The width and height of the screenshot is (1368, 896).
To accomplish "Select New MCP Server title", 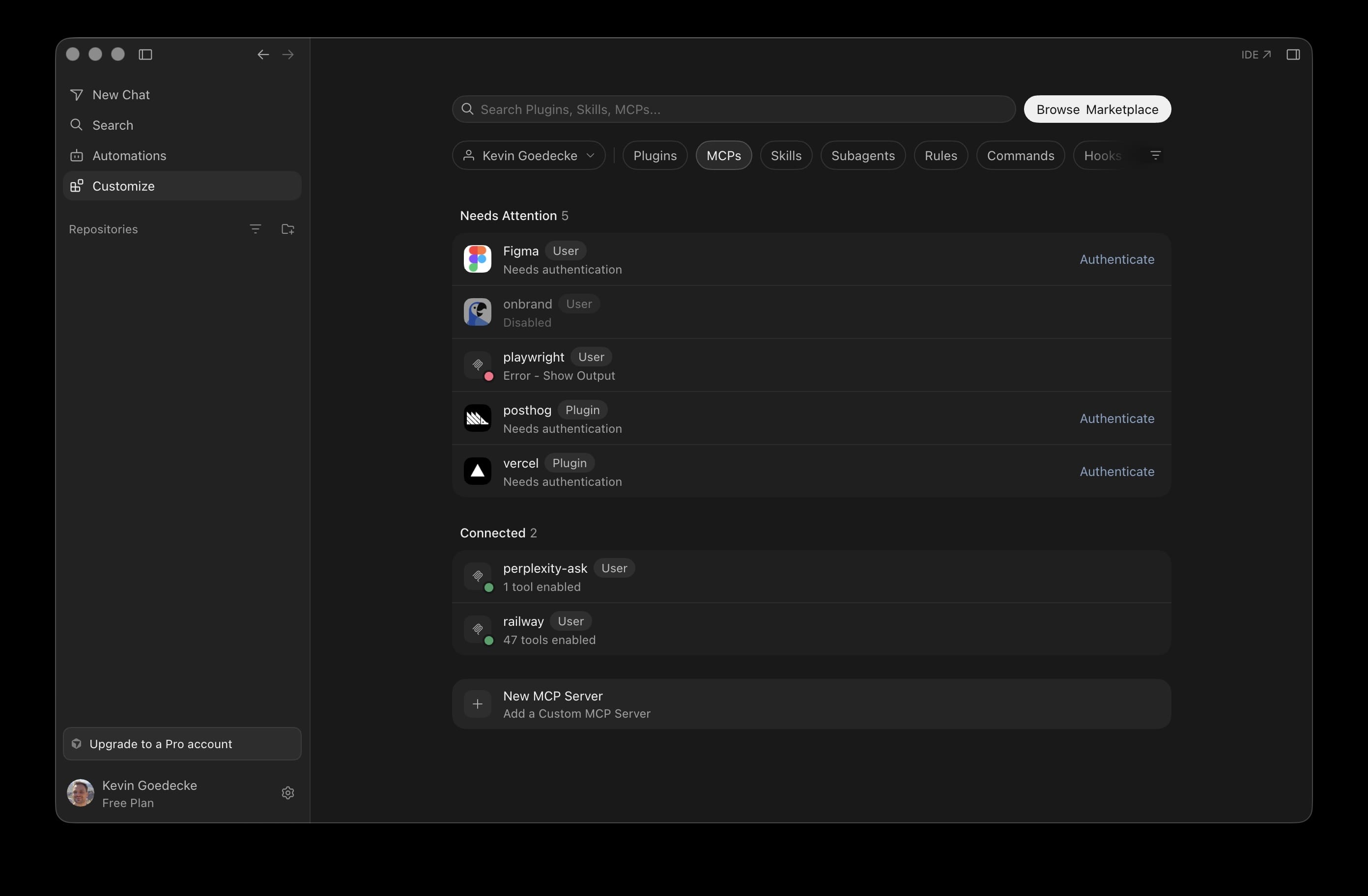I will click(552, 696).
